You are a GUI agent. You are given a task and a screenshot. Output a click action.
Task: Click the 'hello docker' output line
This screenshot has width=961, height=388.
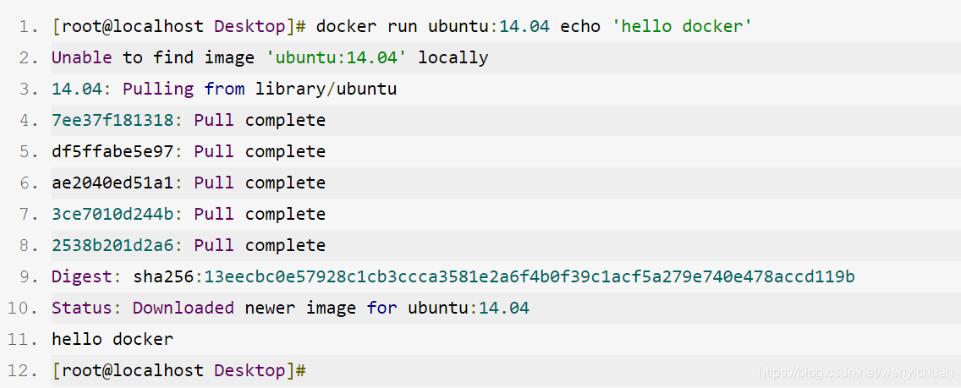[112, 339]
